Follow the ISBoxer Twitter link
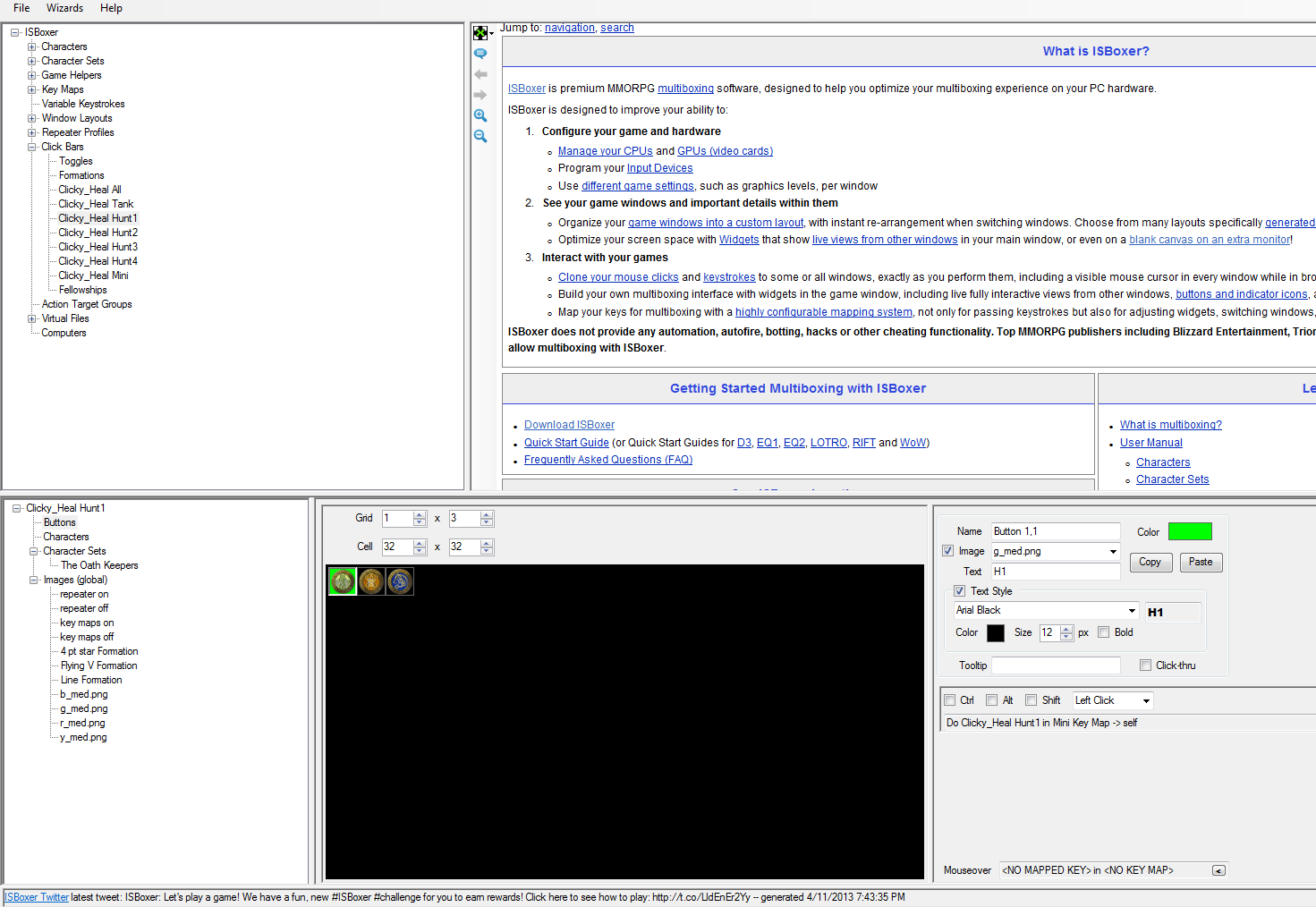 pos(37,897)
